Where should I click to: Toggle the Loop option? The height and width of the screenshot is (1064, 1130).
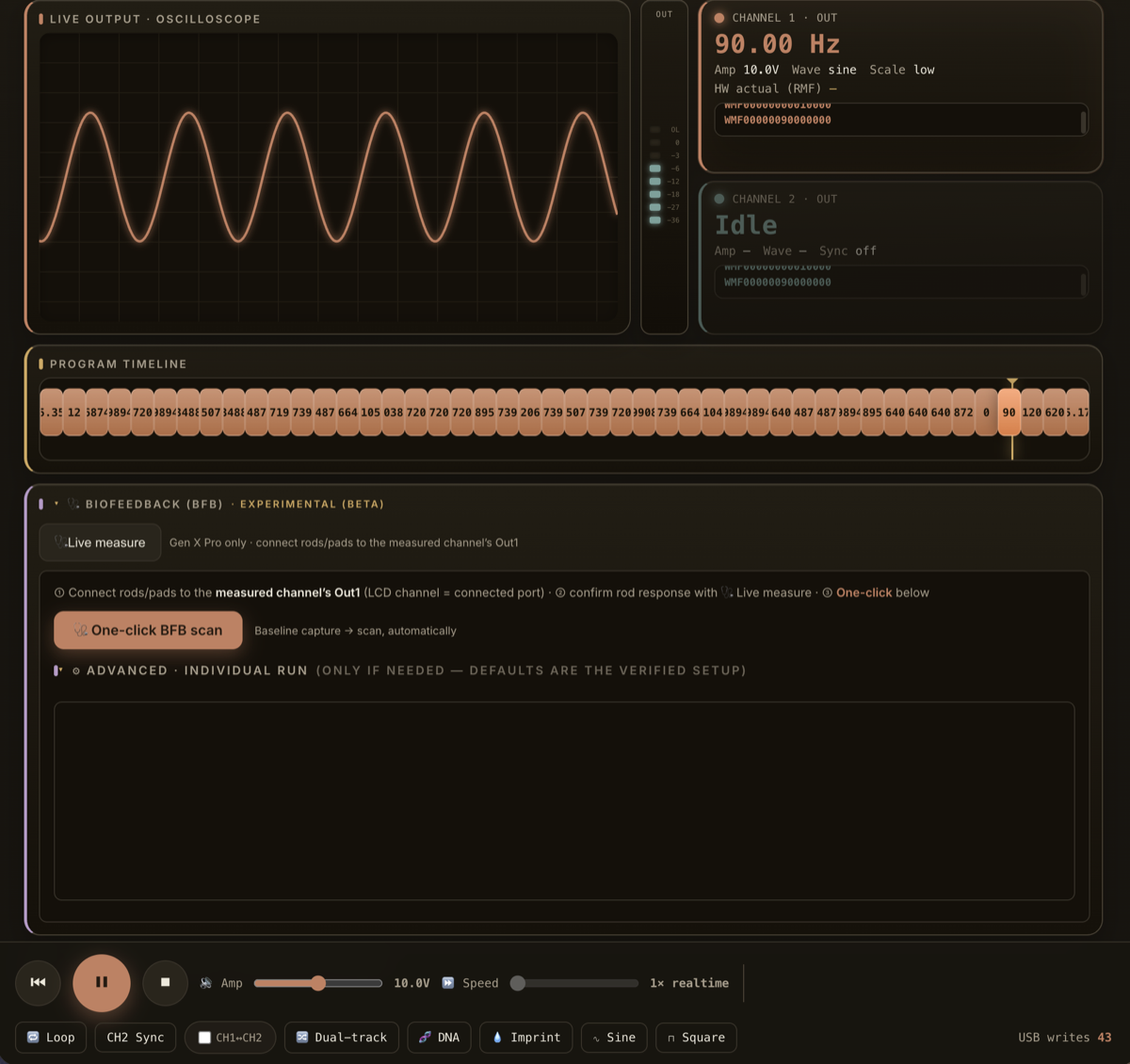51,1038
